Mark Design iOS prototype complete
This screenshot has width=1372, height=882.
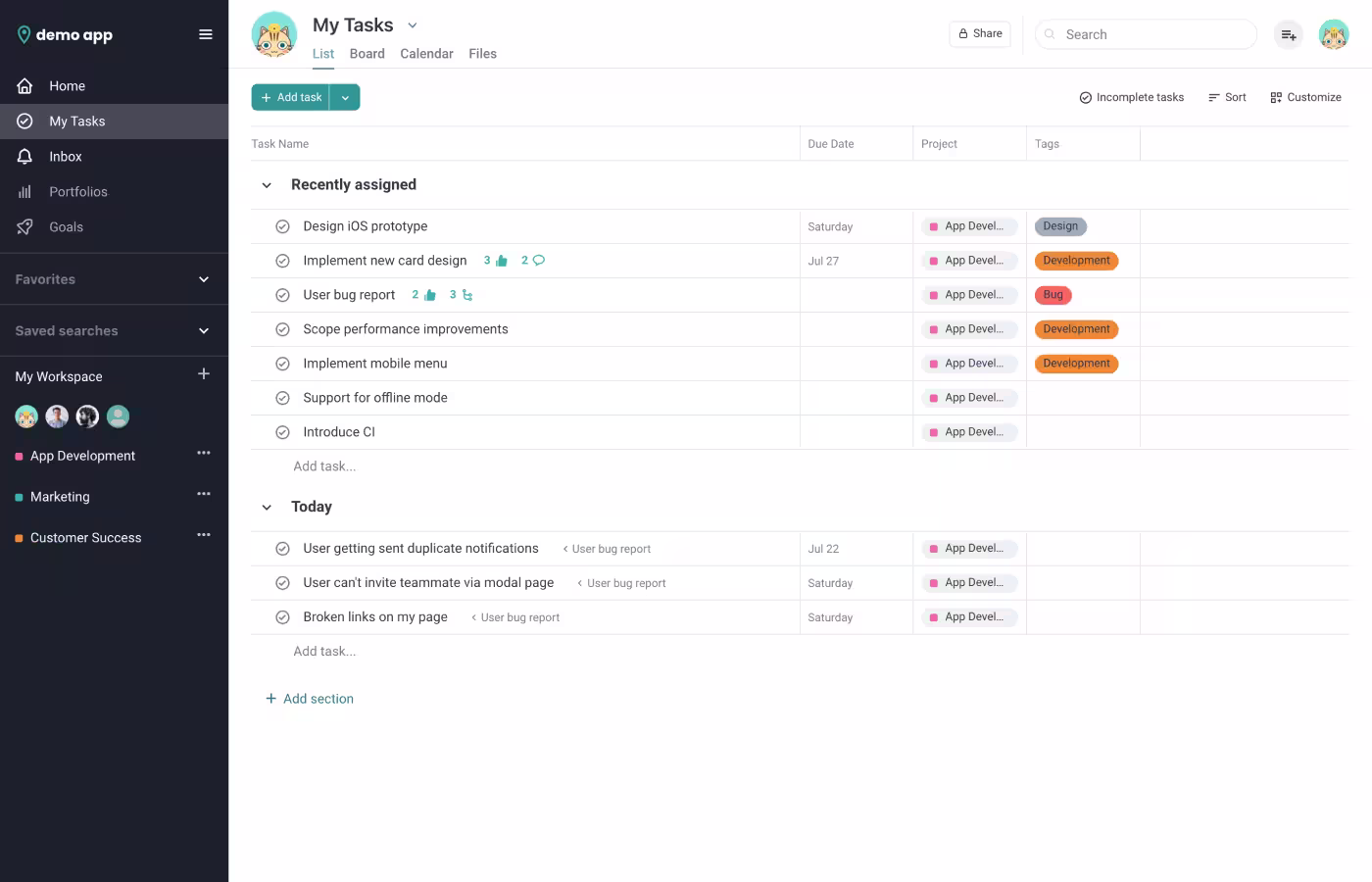[x=282, y=226]
